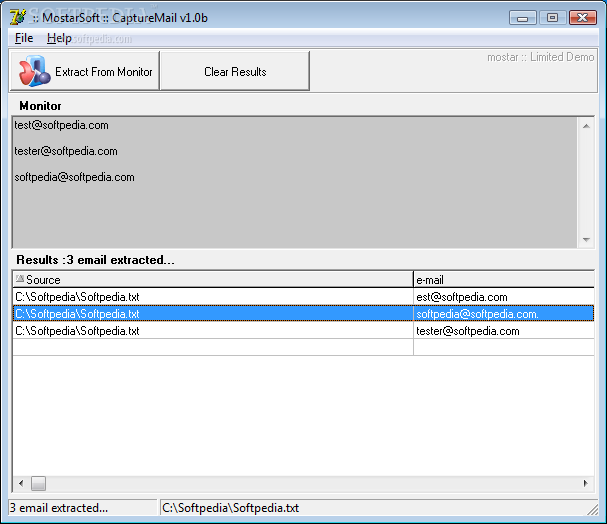Select tester@softpedia.com result cell
The image size is (607, 524).
(504, 330)
